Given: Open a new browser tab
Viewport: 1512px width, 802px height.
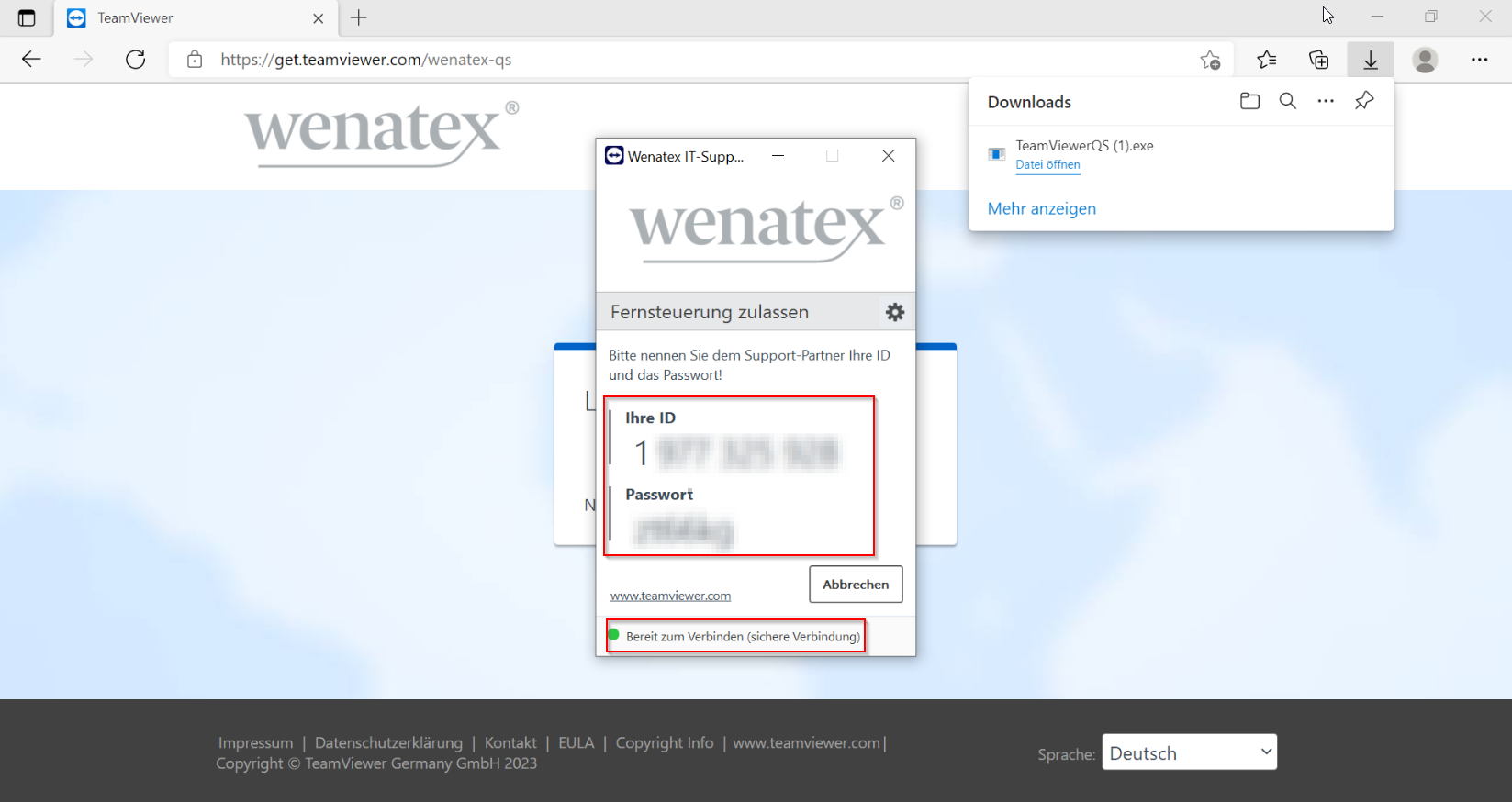Looking at the screenshot, I should 359,17.
